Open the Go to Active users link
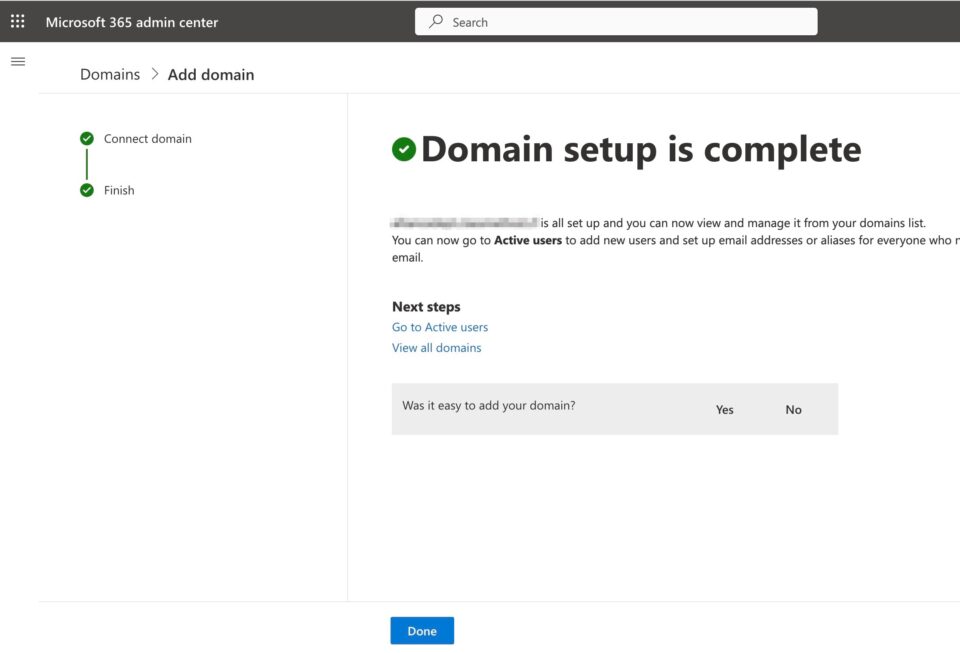 coord(440,327)
